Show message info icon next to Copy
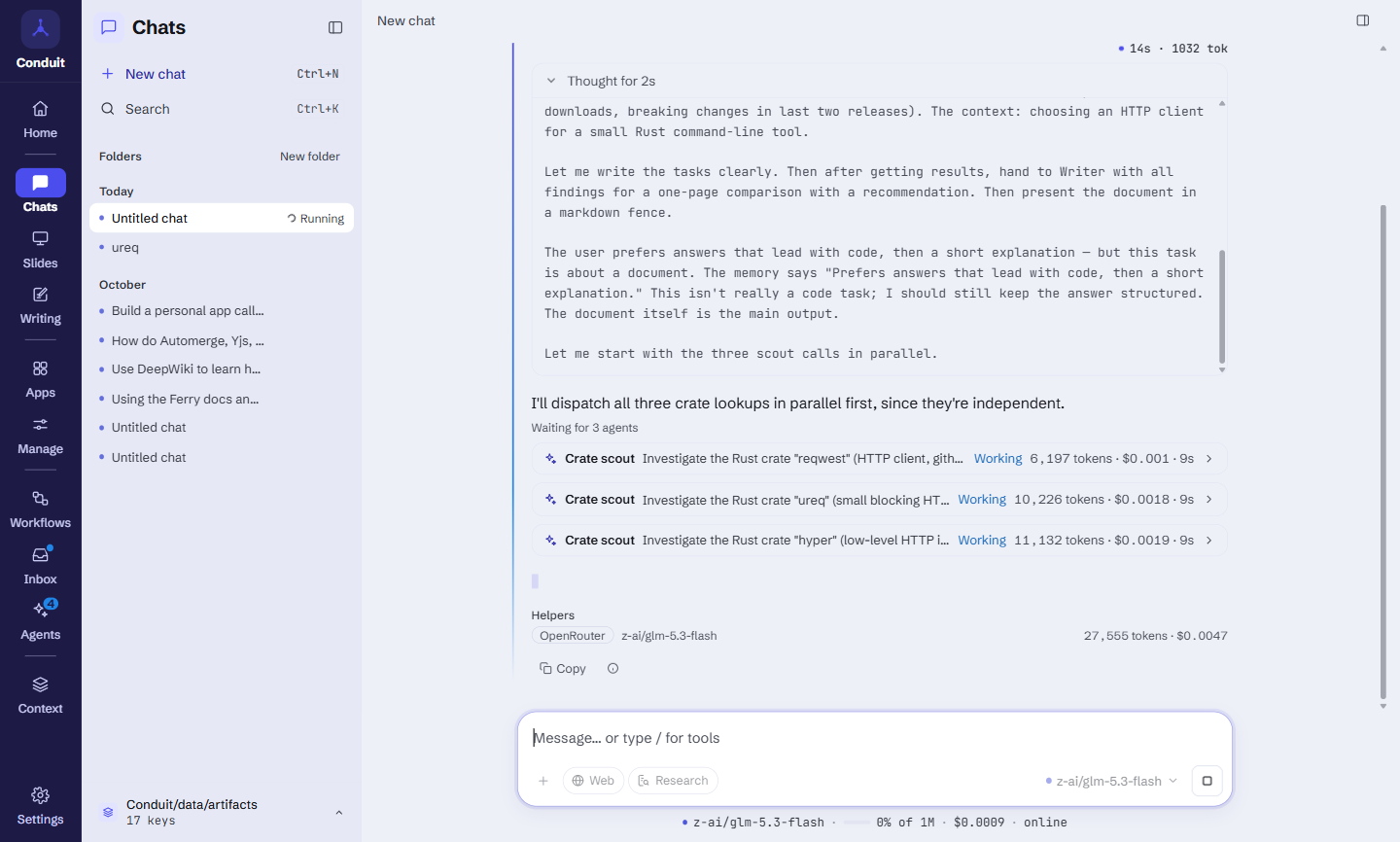Viewport: 1400px width, 842px height. (x=612, y=668)
